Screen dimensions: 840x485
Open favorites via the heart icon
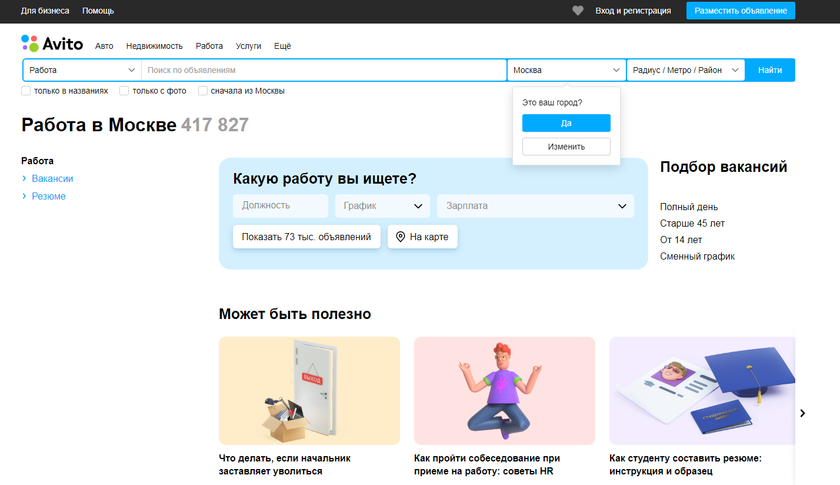[578, 11]
